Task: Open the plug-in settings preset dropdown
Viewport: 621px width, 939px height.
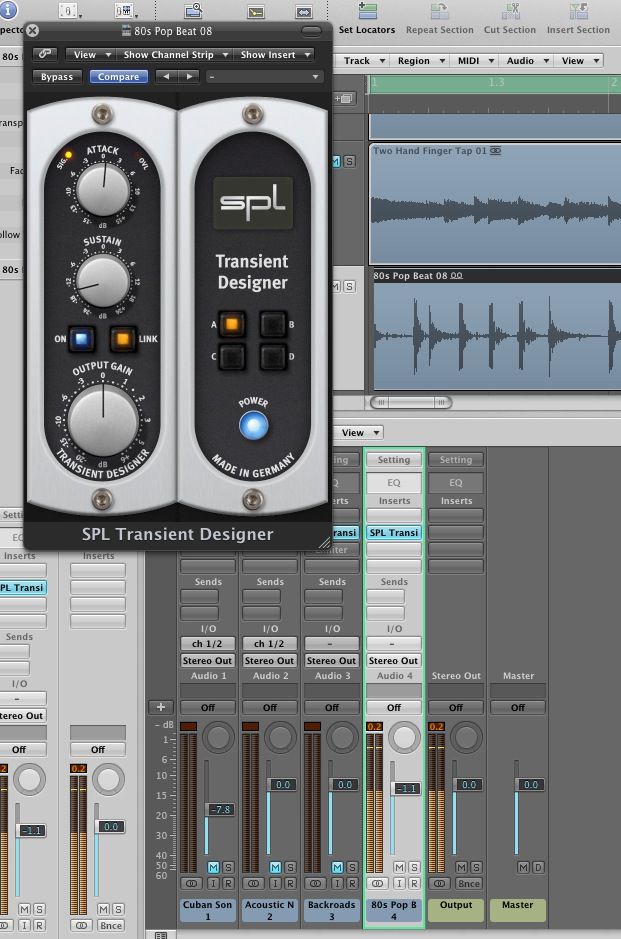Action: click(x=264, y=77)
